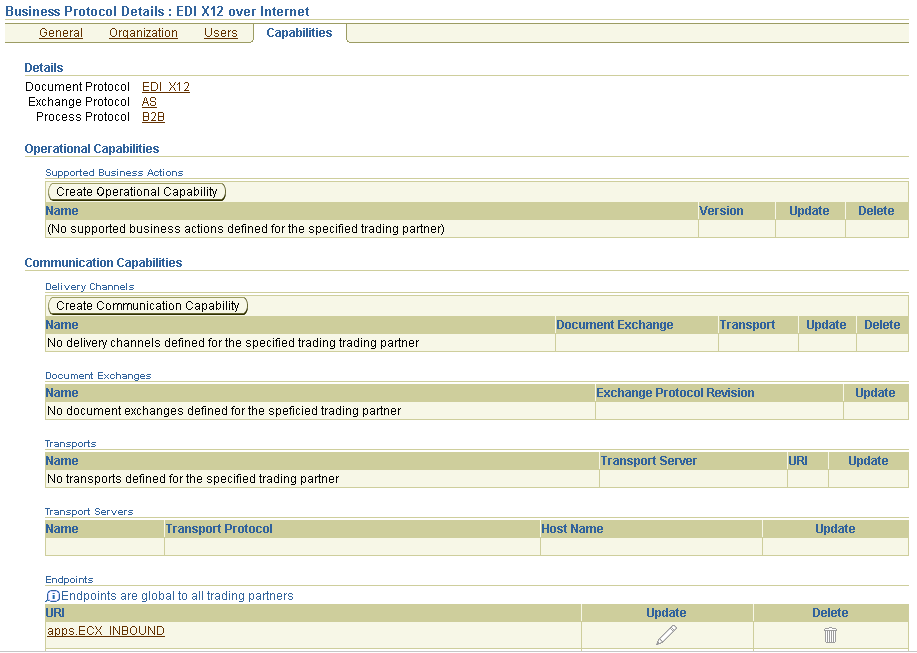
Task: Click Create Communication Capability button
Action: coord(148,306)
